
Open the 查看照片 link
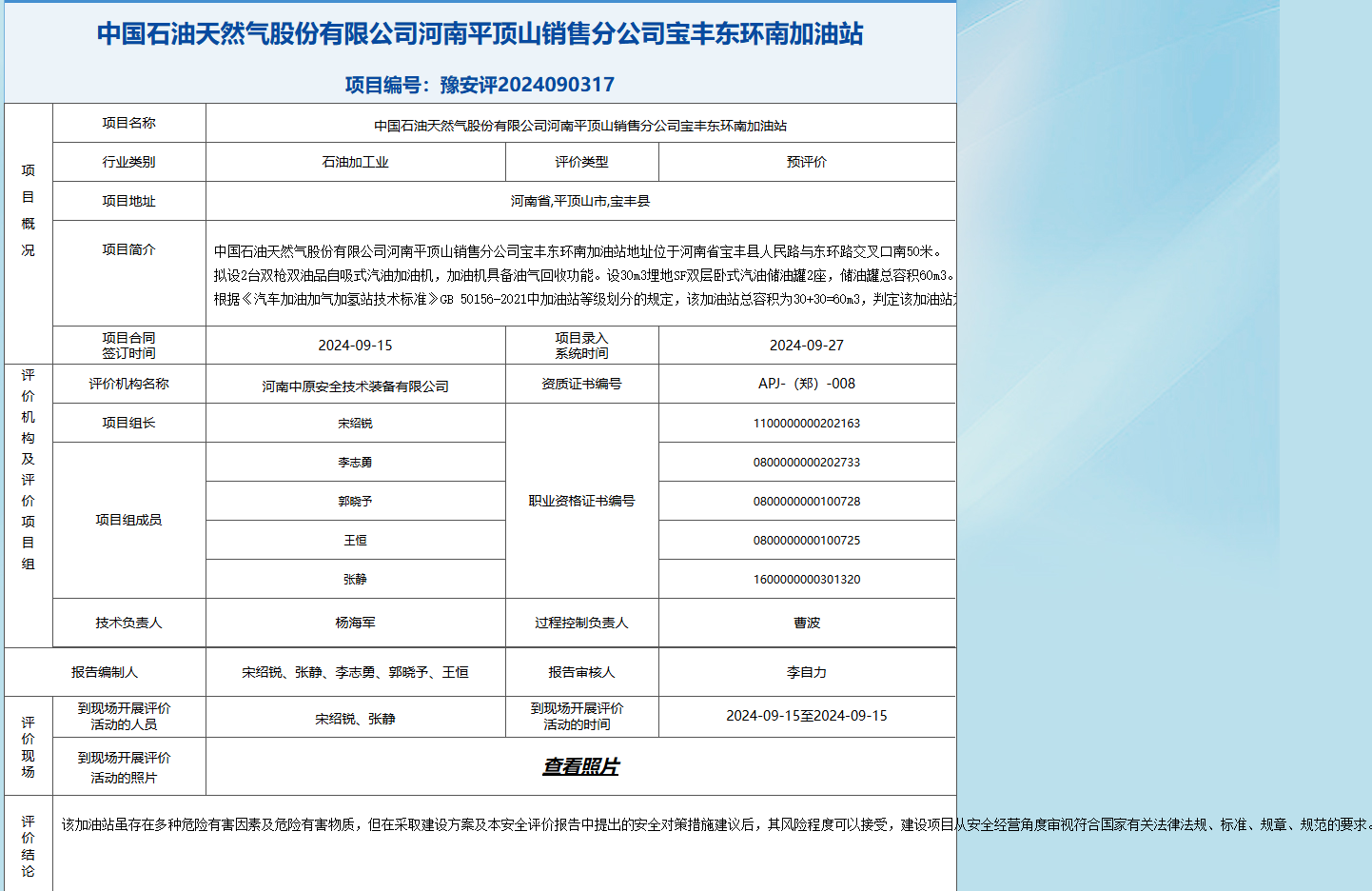click(580, 766)
